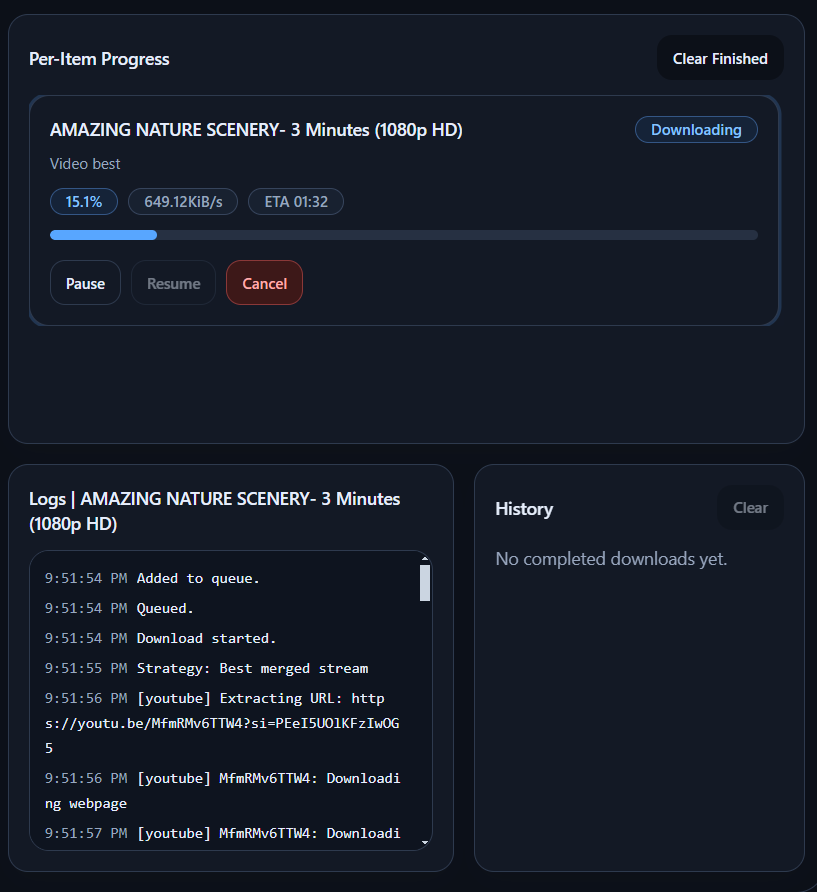Select the 649.12KiB/s speed indicator
This screenshot has width=817, height=892.
point(182,201)
